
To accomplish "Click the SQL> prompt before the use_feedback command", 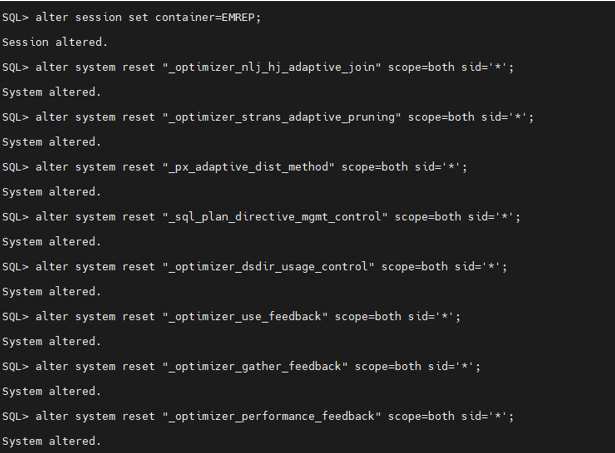I will click(15, 317).
